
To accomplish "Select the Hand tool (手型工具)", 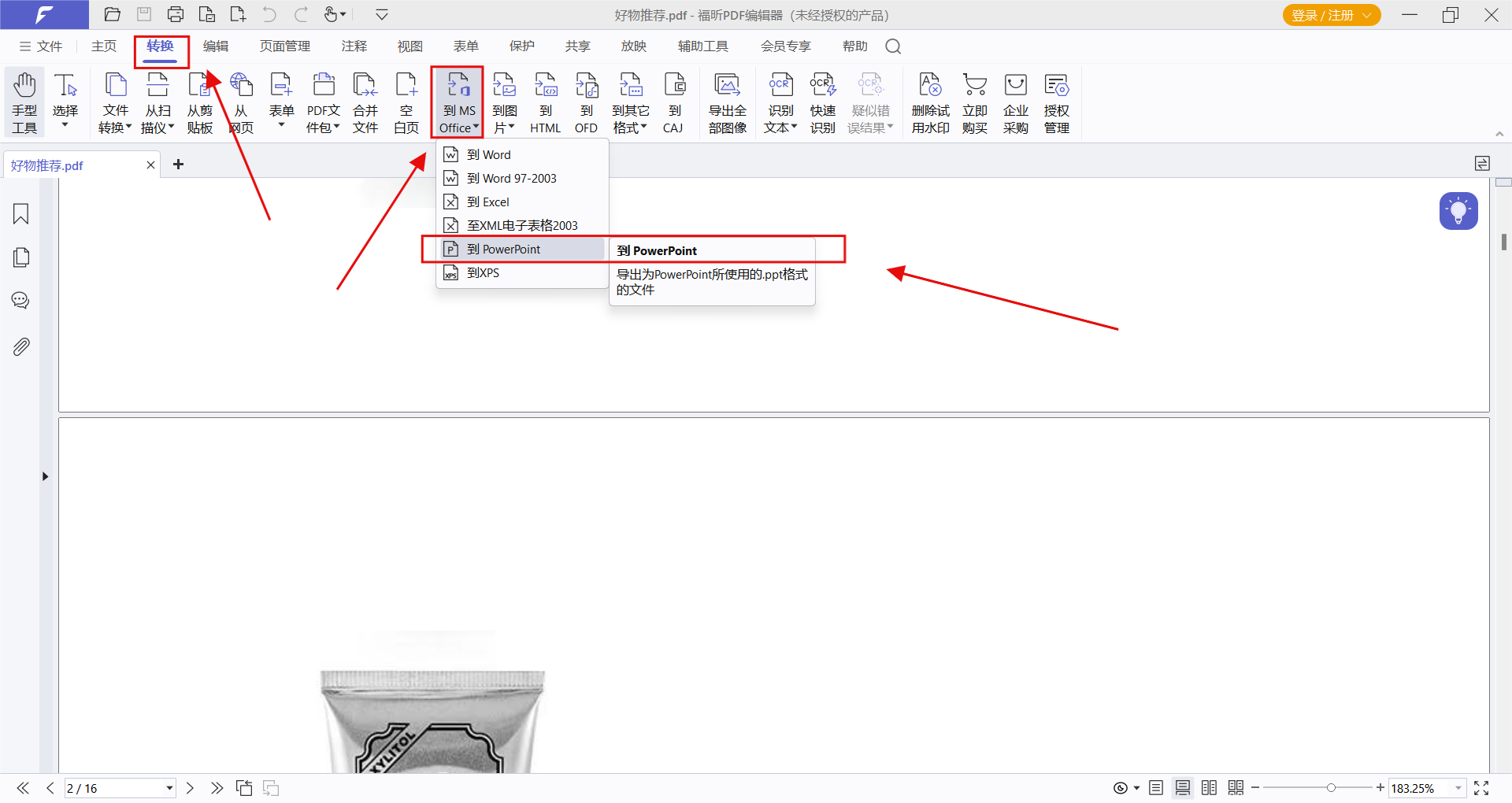I will tap(24, 103).
